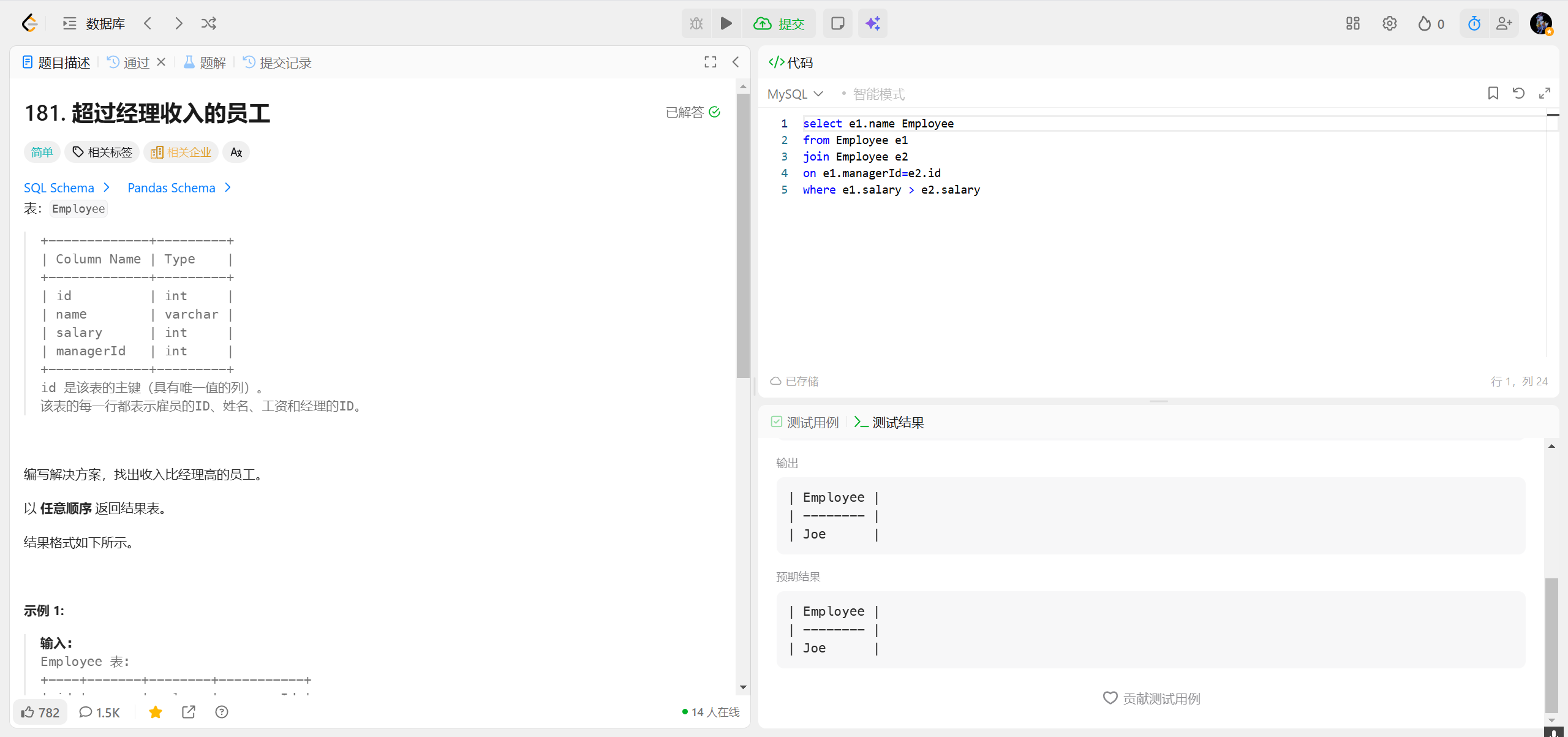The image size is (1568, 737).
Task: Submit the solution with 提交 button
Action: (x=779, y=23)
